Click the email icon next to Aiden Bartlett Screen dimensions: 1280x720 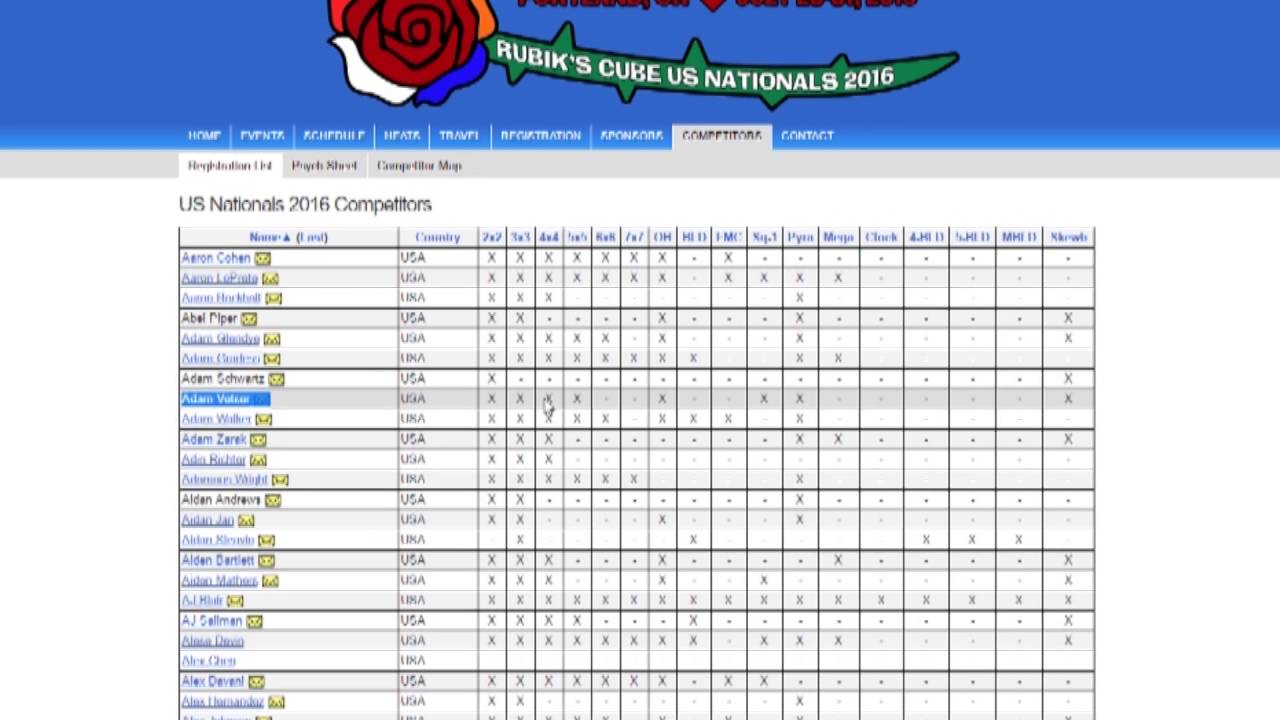266,560
